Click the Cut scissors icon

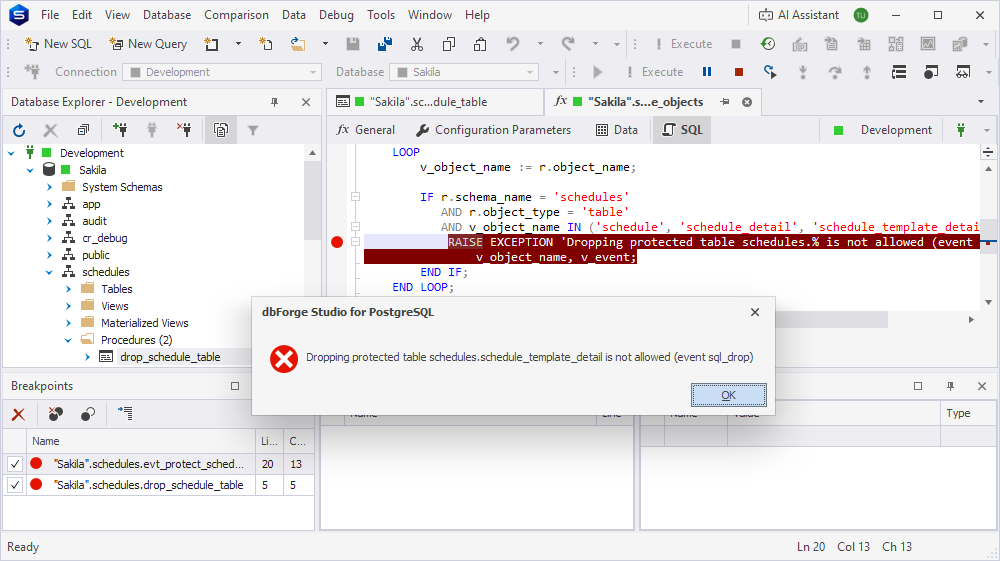tap(416, 44)
